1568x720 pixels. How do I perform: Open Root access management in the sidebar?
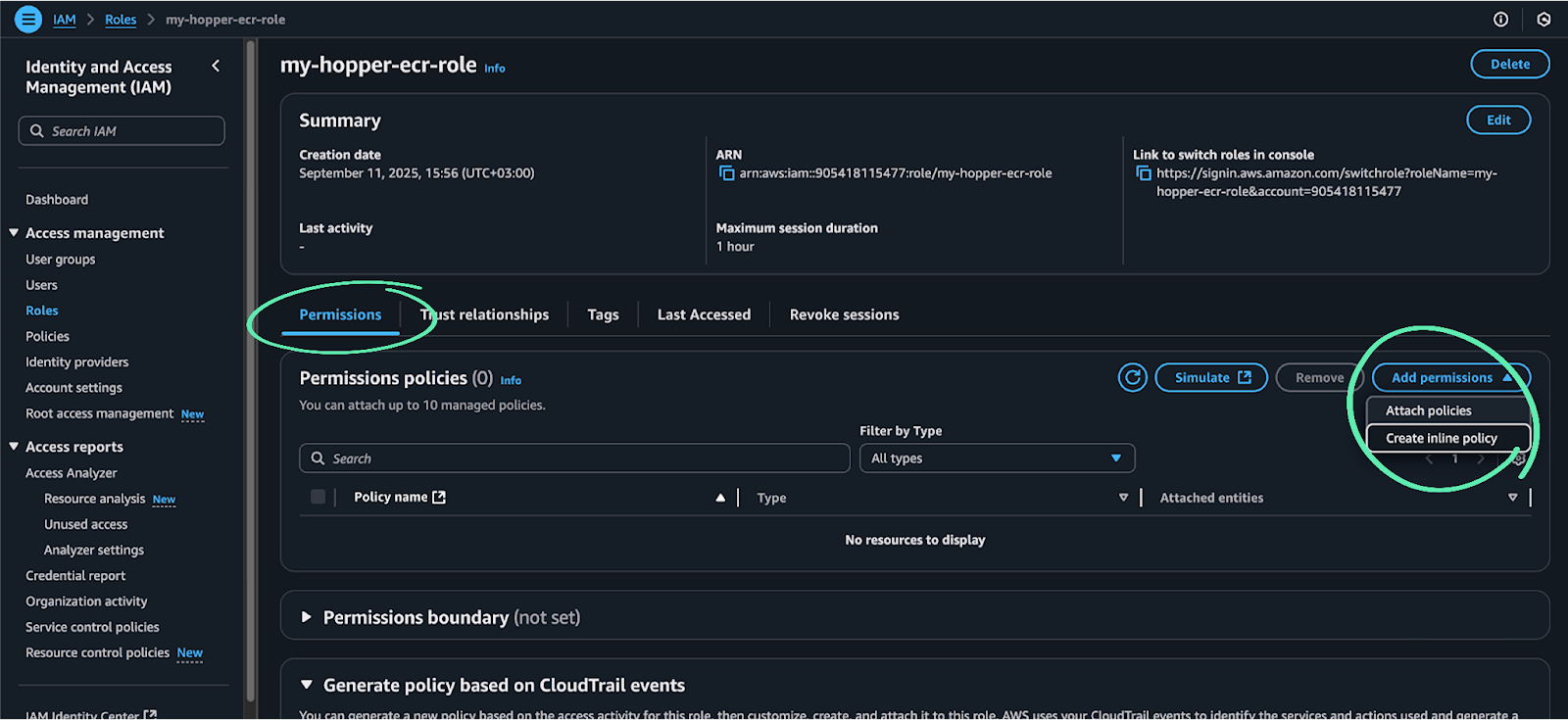point(100,413)
